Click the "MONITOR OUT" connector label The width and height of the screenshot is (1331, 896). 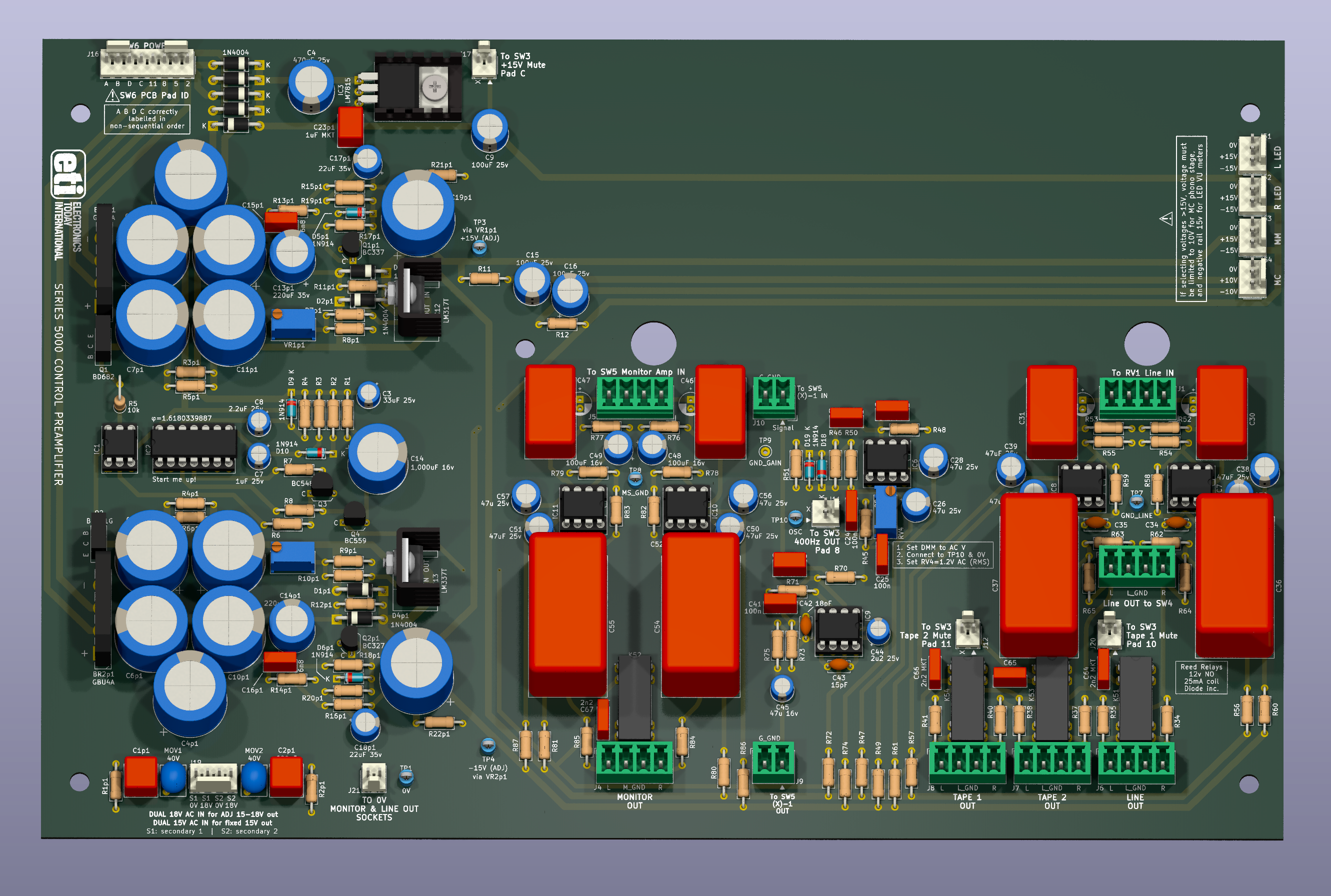click(x=634, y=801)
